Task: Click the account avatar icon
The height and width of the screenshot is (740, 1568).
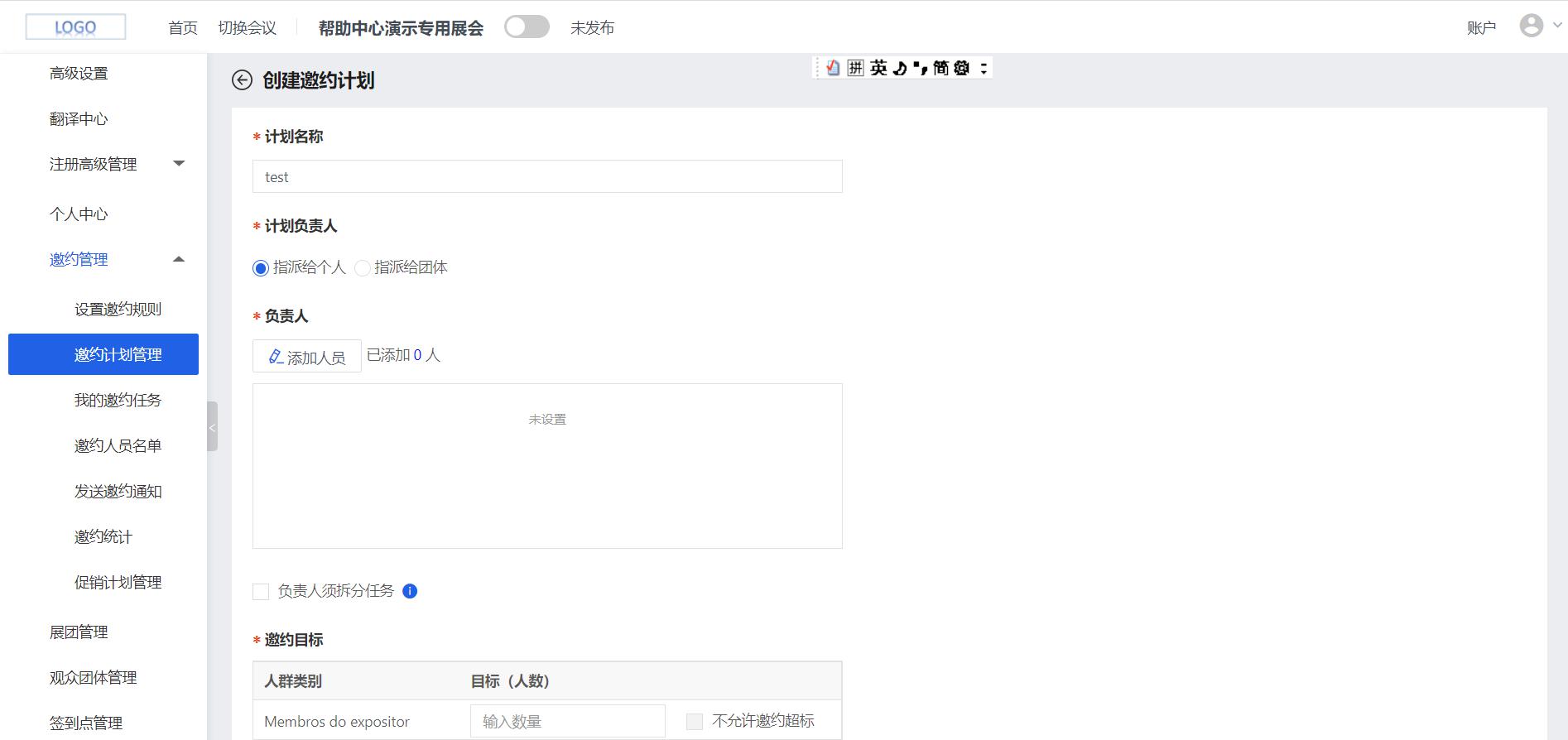Action: click(1531, 26)
